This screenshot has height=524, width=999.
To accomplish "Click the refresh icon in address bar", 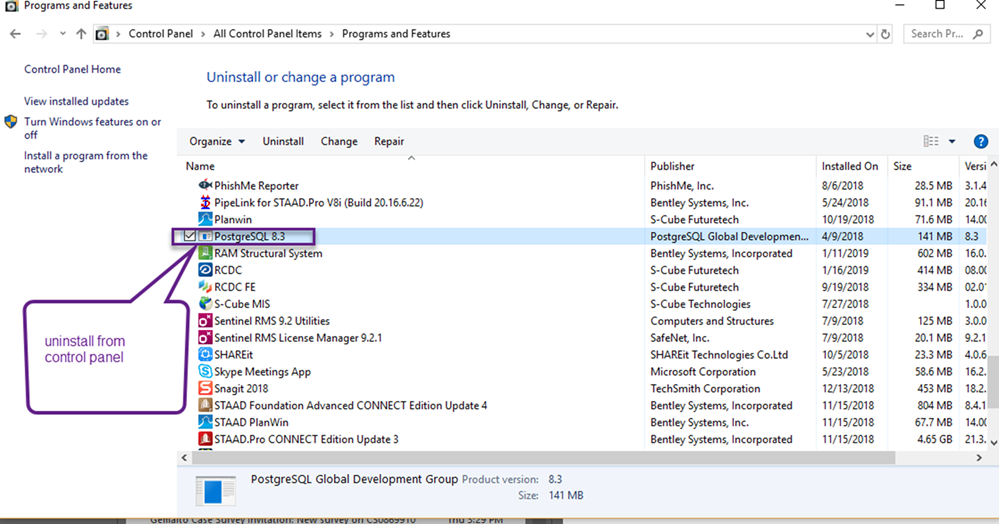I will (x=885, y=34).
